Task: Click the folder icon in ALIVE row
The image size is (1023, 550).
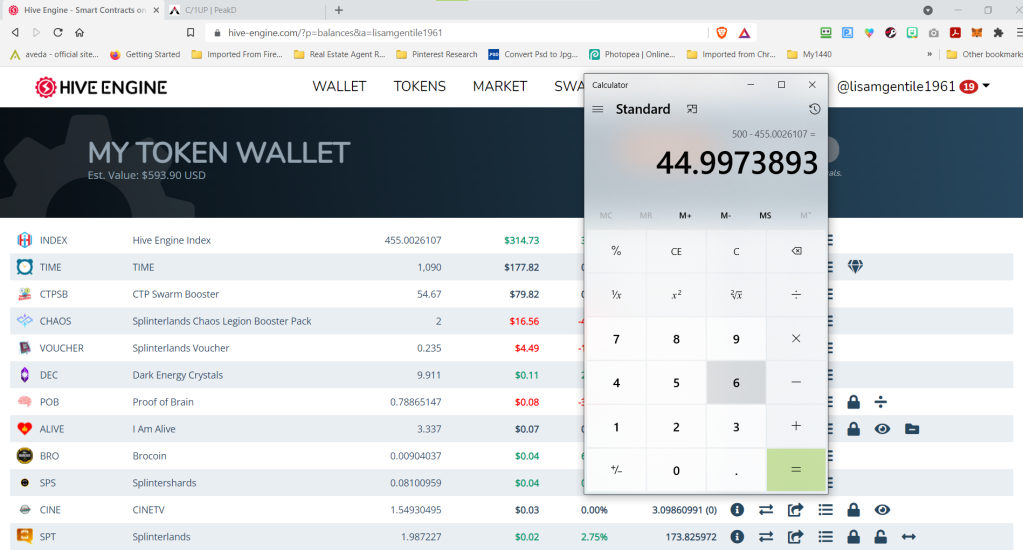Action: (912, 429)
